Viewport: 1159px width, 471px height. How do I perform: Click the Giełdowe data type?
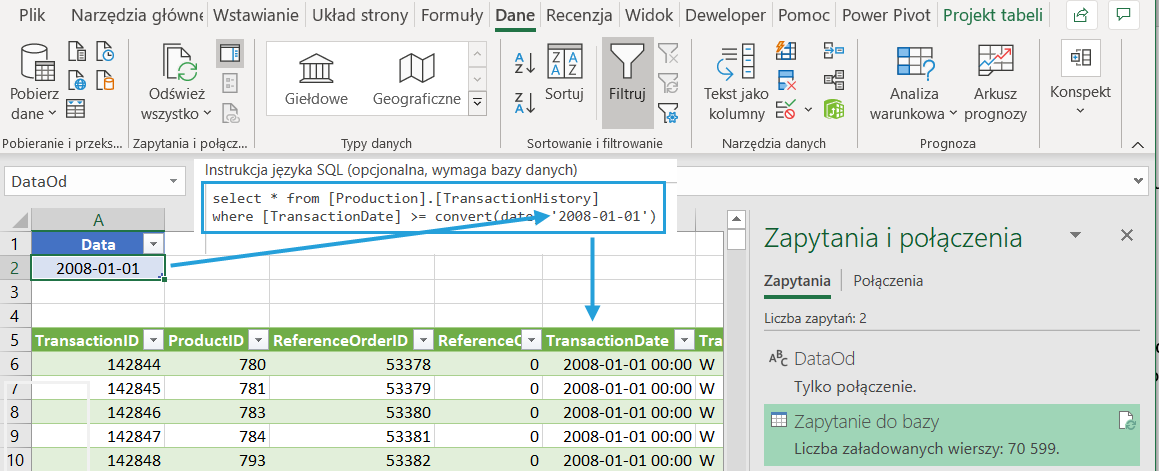[x=316, y=78]
